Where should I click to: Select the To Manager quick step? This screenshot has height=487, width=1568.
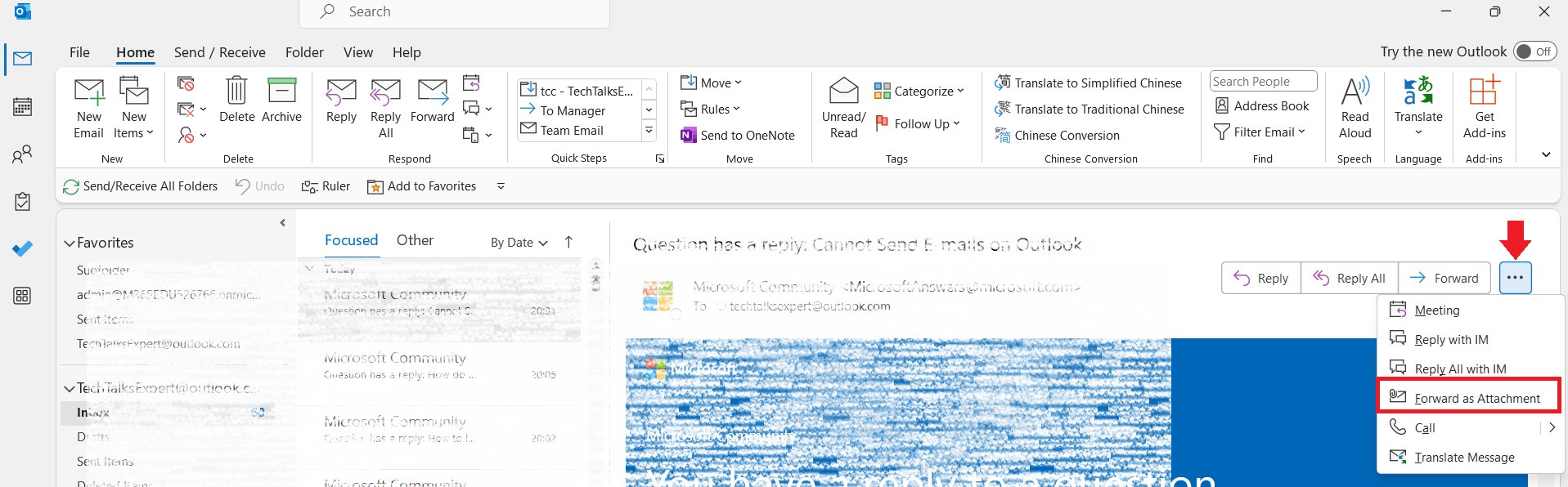click(x=580, y=110)
